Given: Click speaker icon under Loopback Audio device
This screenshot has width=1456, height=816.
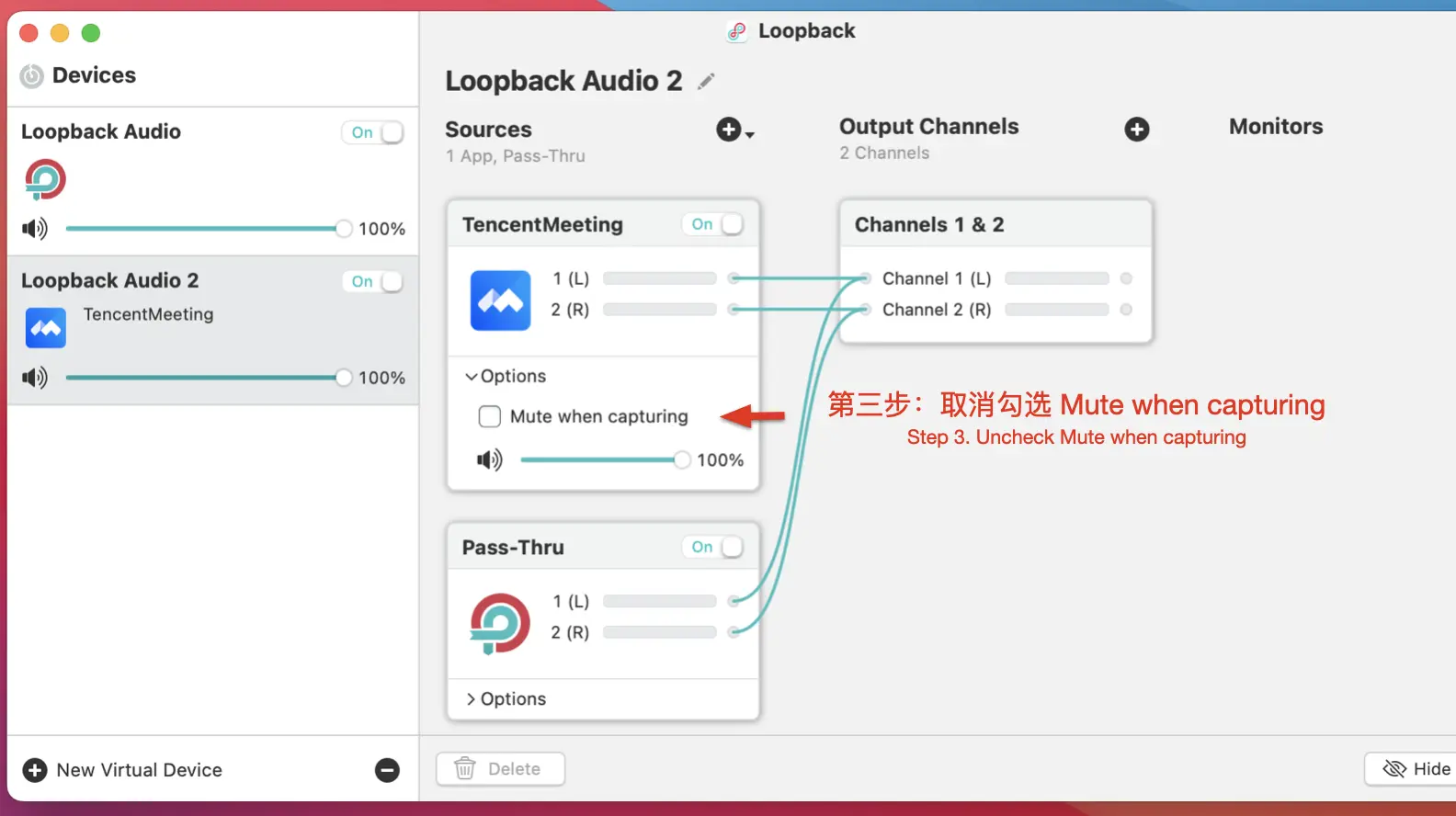Looking at the screenshot, I should [x=35, y=229].
